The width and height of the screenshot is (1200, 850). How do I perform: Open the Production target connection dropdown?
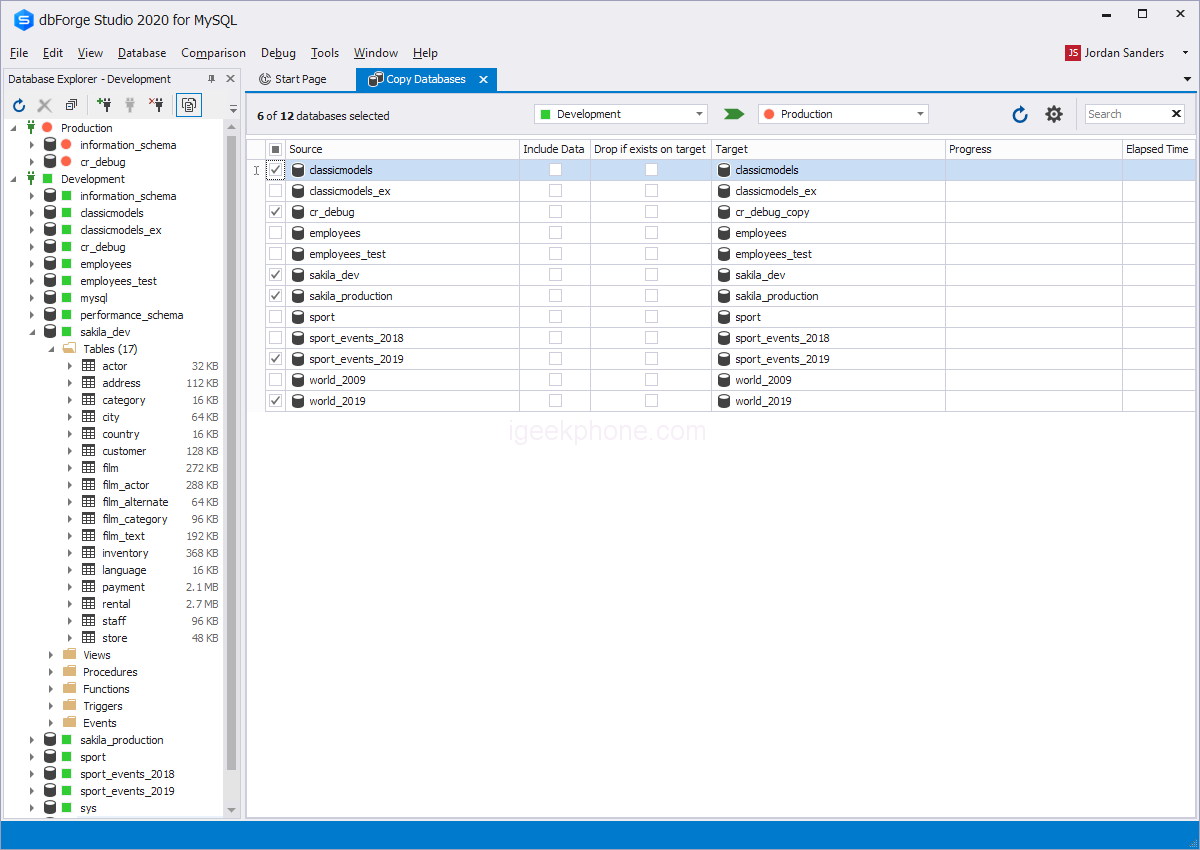(843, 114)
